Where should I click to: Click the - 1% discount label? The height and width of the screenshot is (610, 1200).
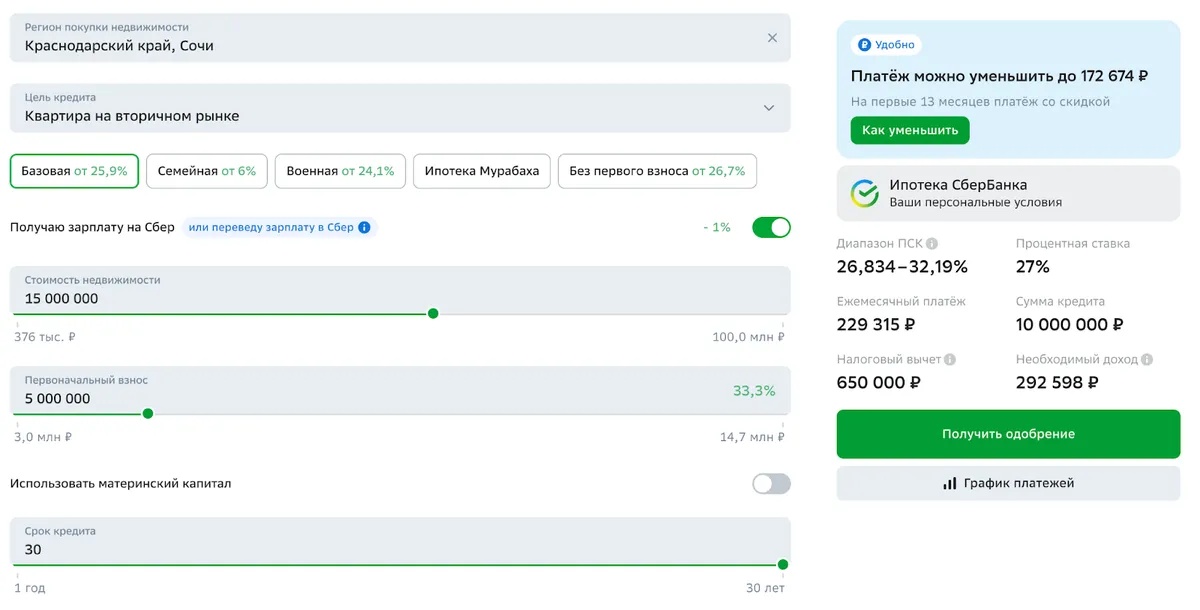[717, 228]
